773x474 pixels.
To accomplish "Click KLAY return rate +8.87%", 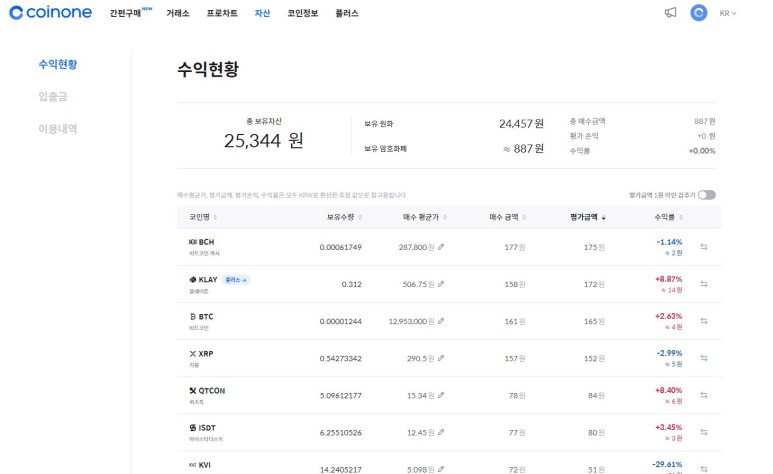I will coord(668,279).
